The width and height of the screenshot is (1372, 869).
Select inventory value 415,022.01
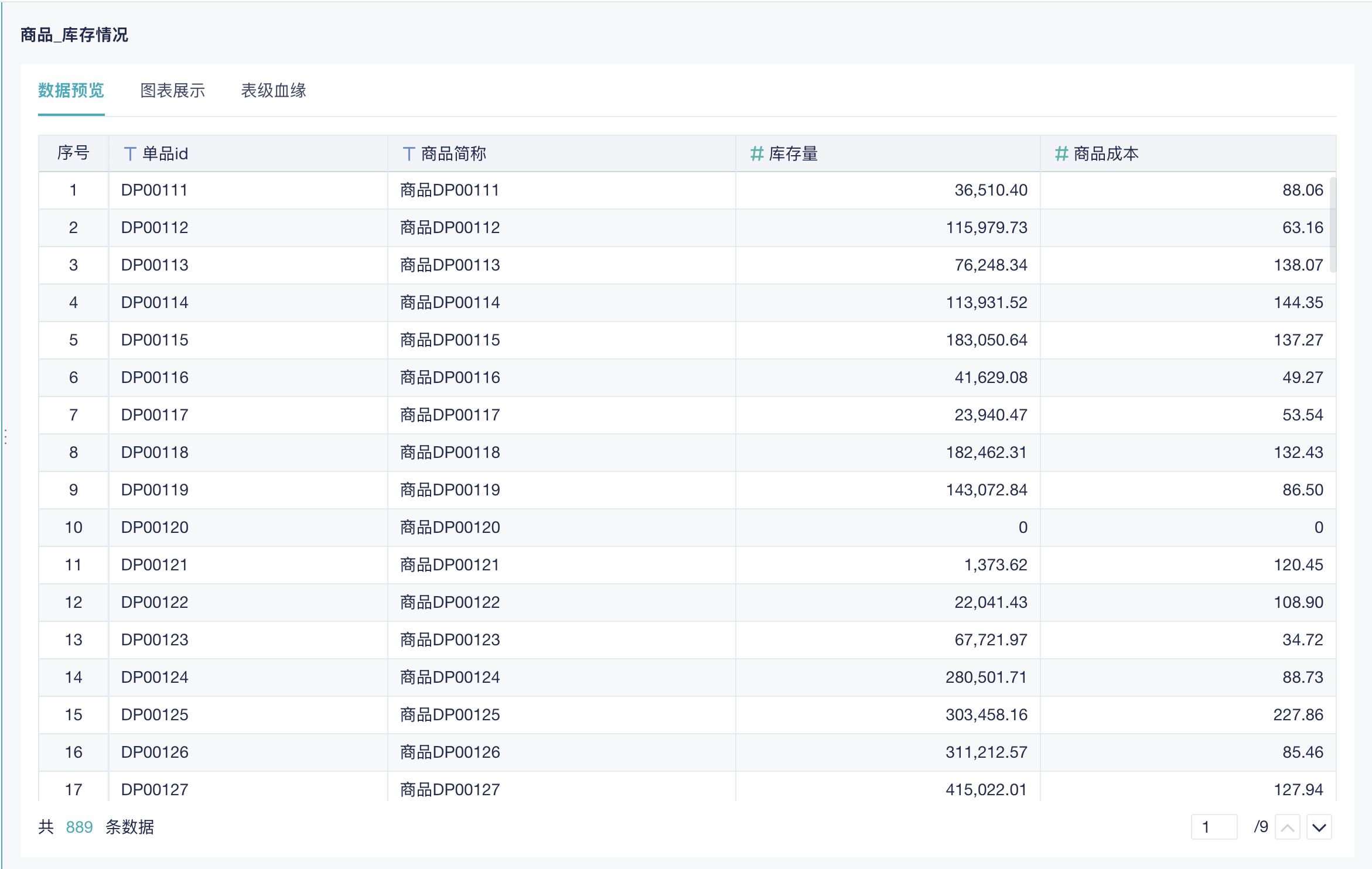(x=986, y=790)
